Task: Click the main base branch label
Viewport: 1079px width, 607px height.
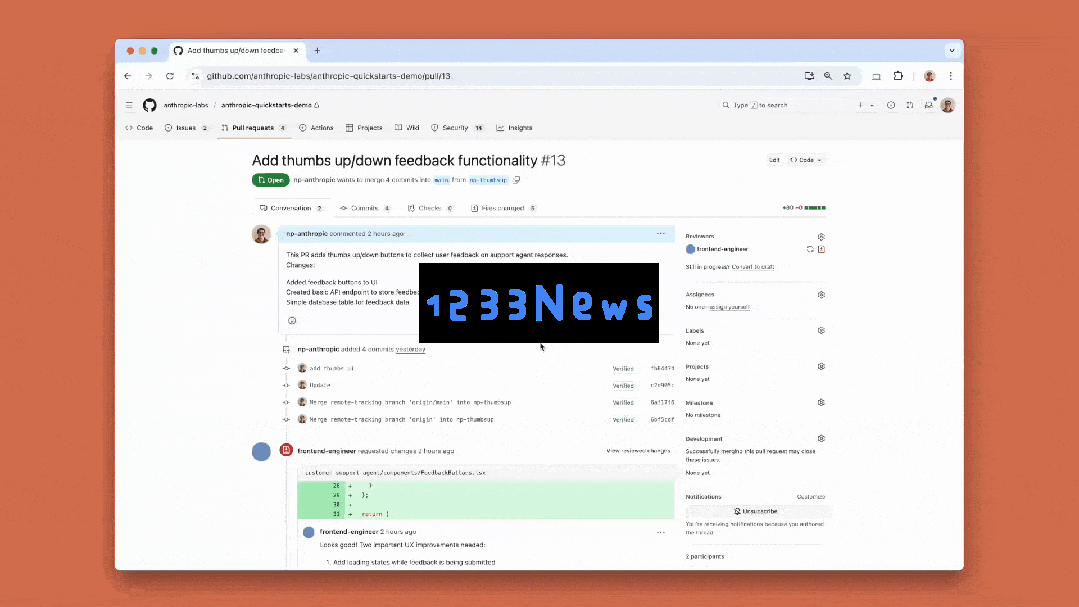Action: click(x=441, y=180)
